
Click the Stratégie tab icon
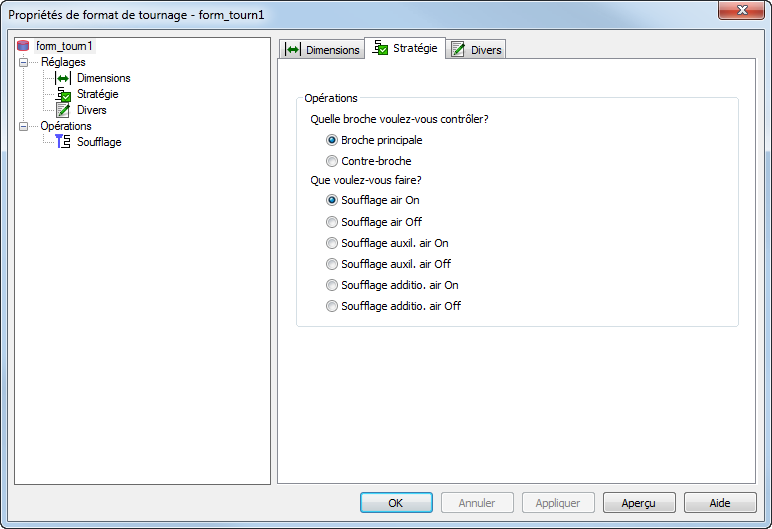point(380,48)
